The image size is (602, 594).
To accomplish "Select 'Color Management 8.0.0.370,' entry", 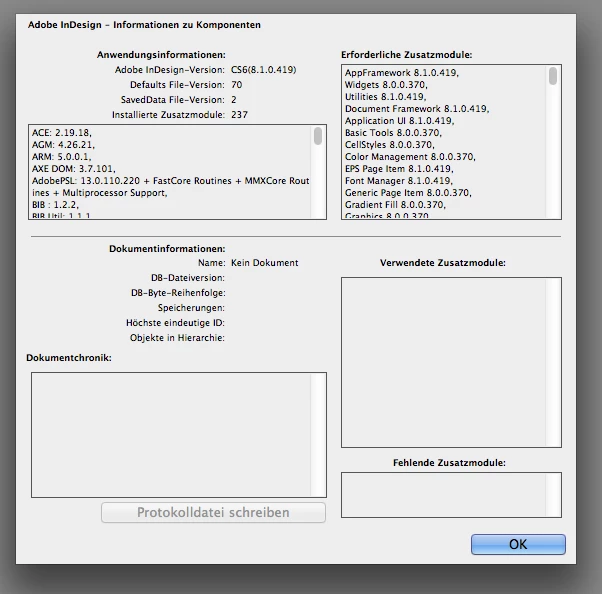I will (410, 156).
